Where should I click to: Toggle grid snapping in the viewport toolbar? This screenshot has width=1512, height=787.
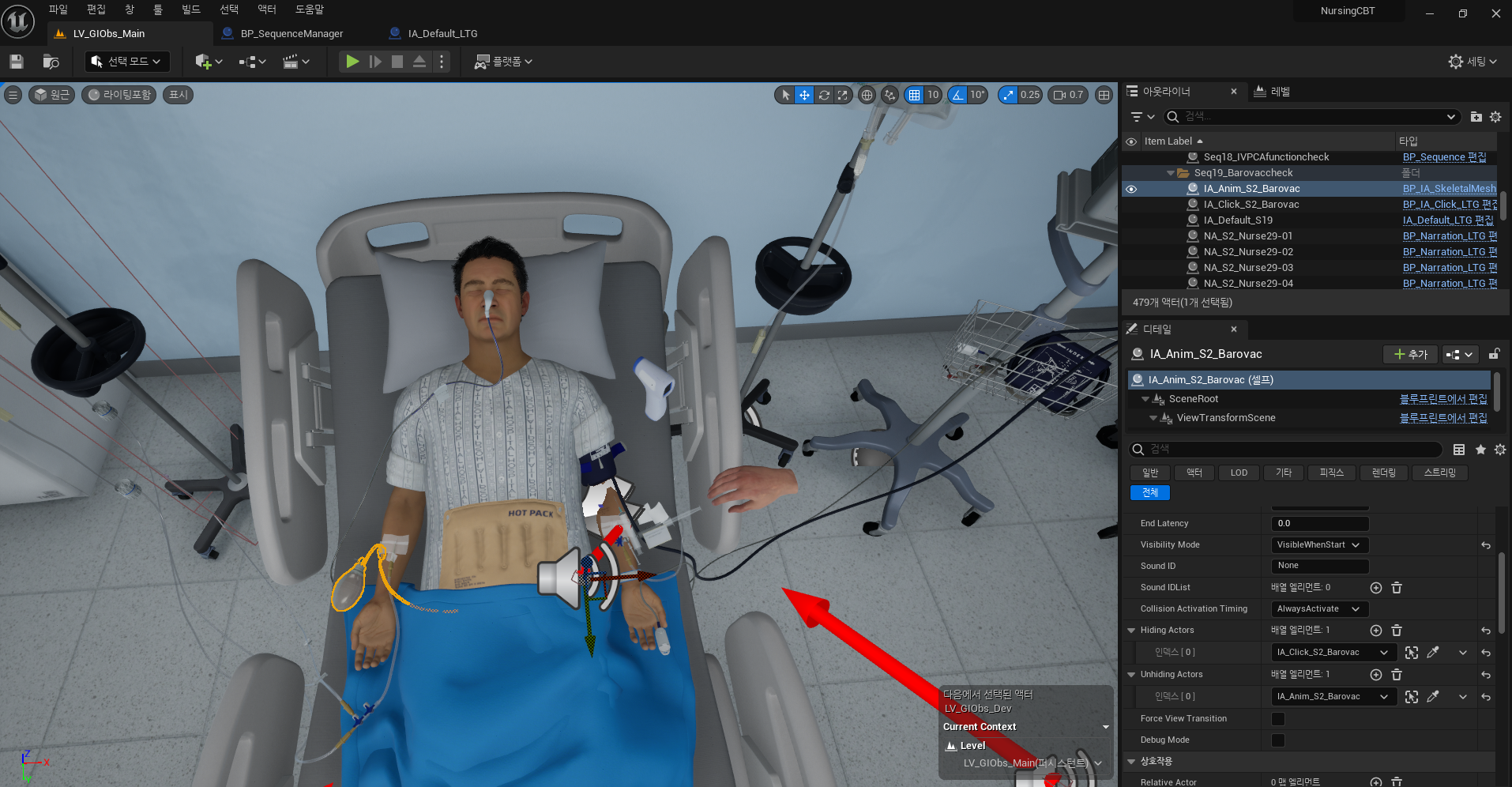click(x=914, y=95)
